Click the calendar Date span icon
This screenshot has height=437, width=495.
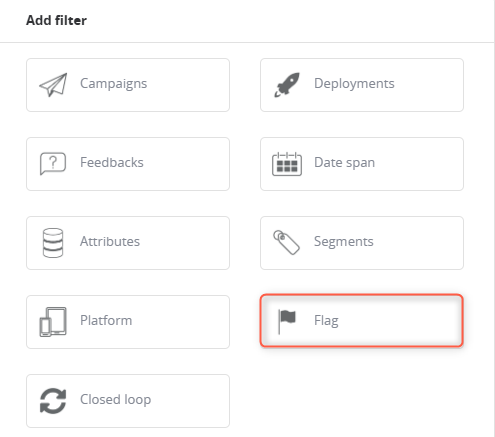(x=287, y=164)
